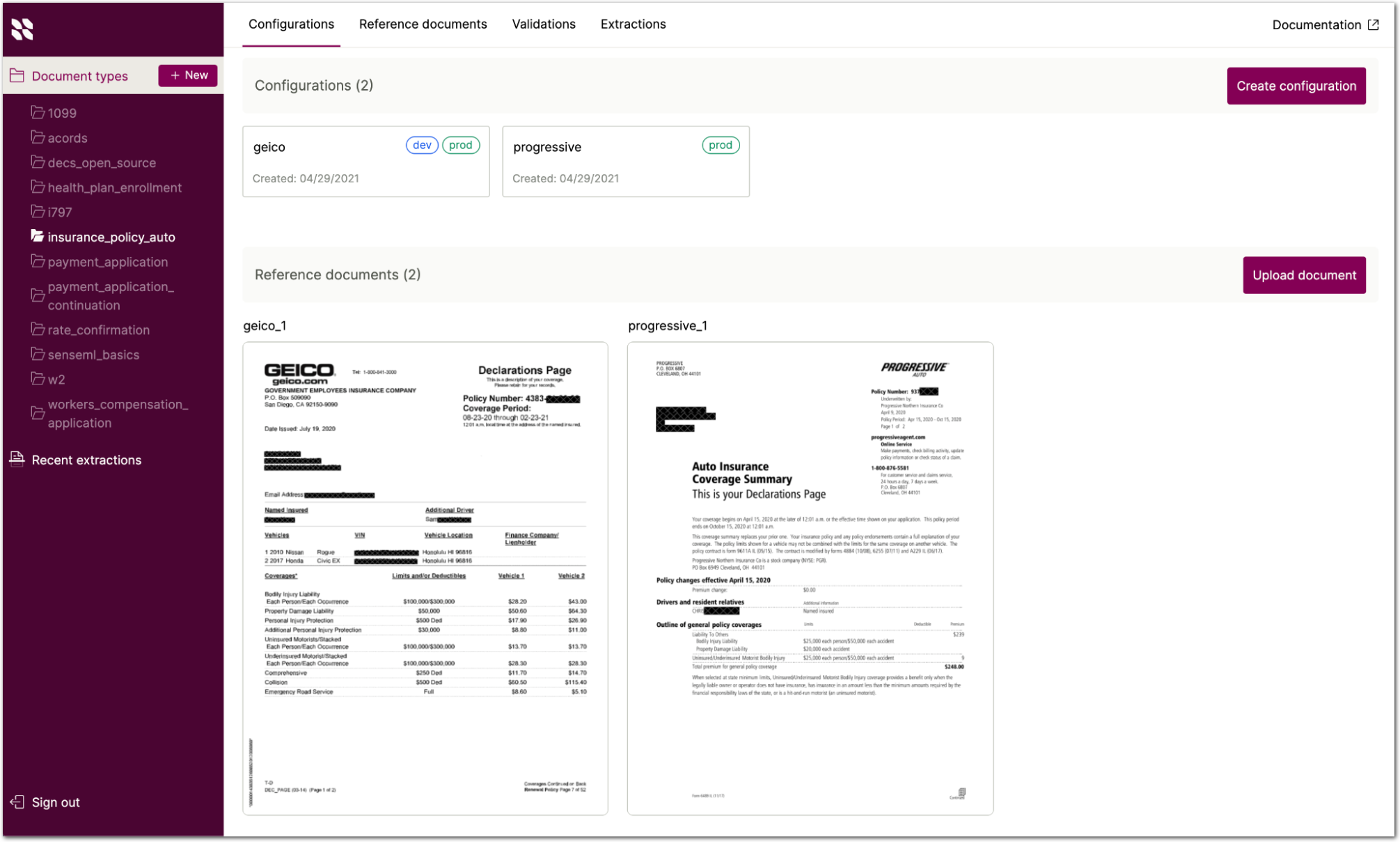Click the Document types folder icon
1400x842 pixels.
[17, 75]
